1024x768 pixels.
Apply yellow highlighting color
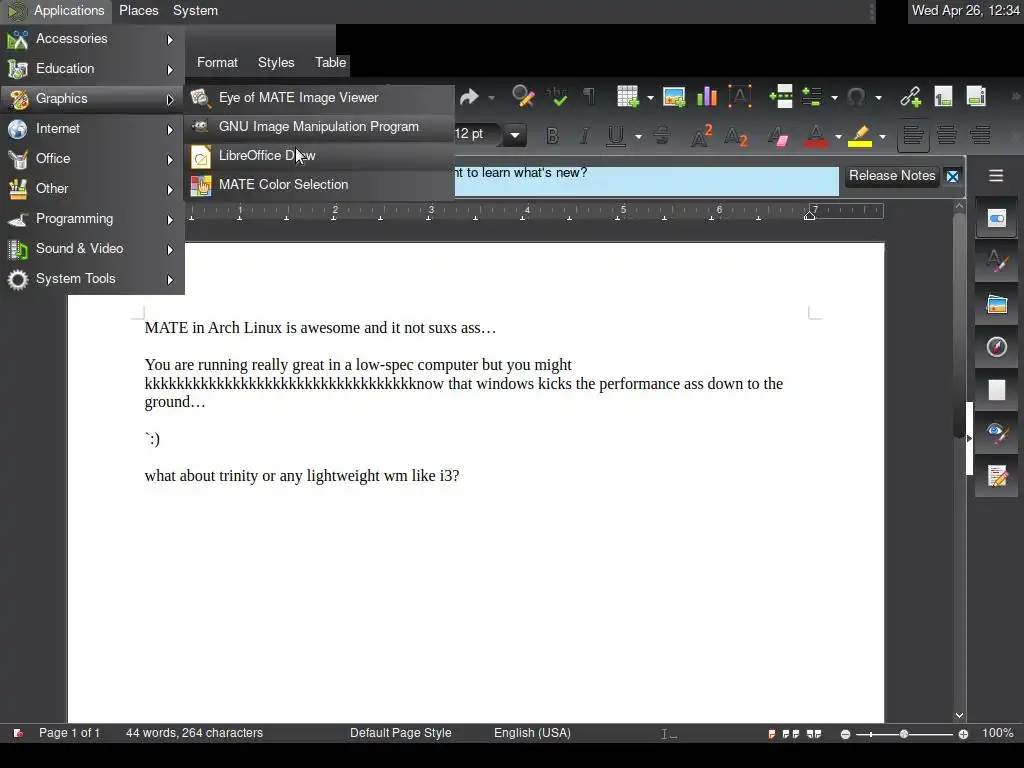coord(860,136)
